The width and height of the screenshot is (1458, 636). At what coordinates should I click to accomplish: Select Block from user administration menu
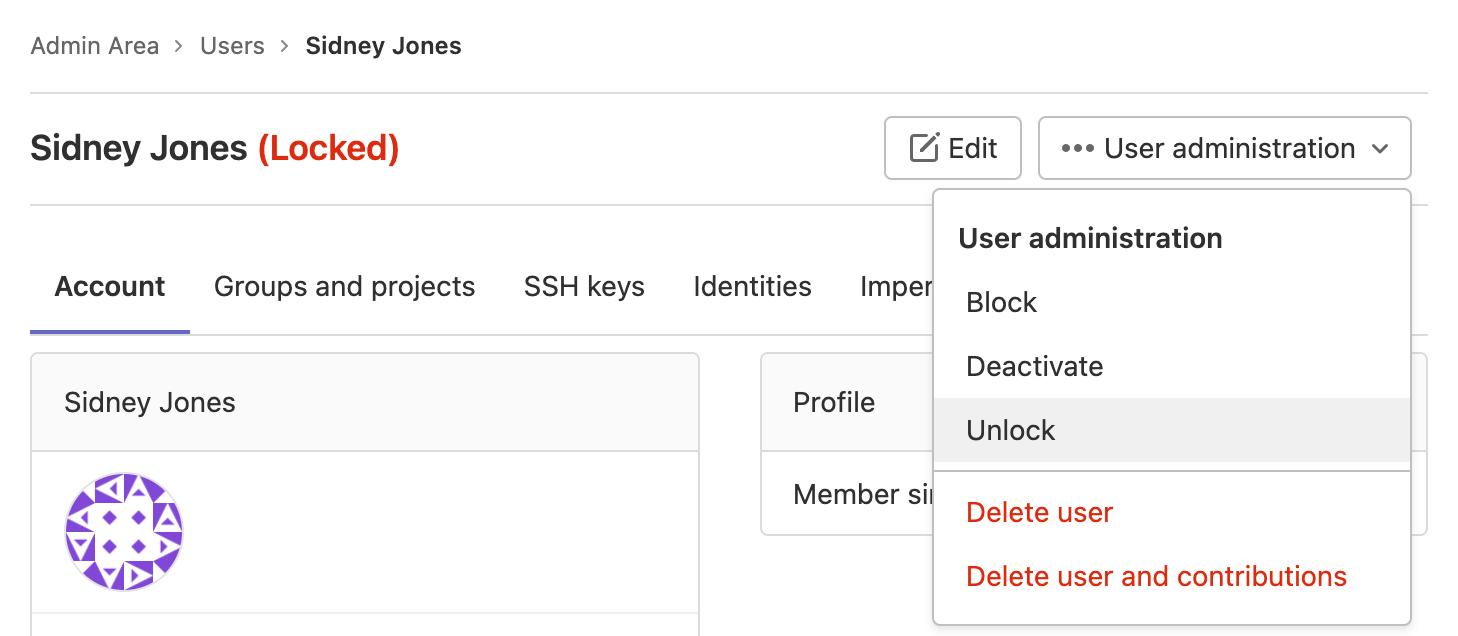(x=1000, y=302)
